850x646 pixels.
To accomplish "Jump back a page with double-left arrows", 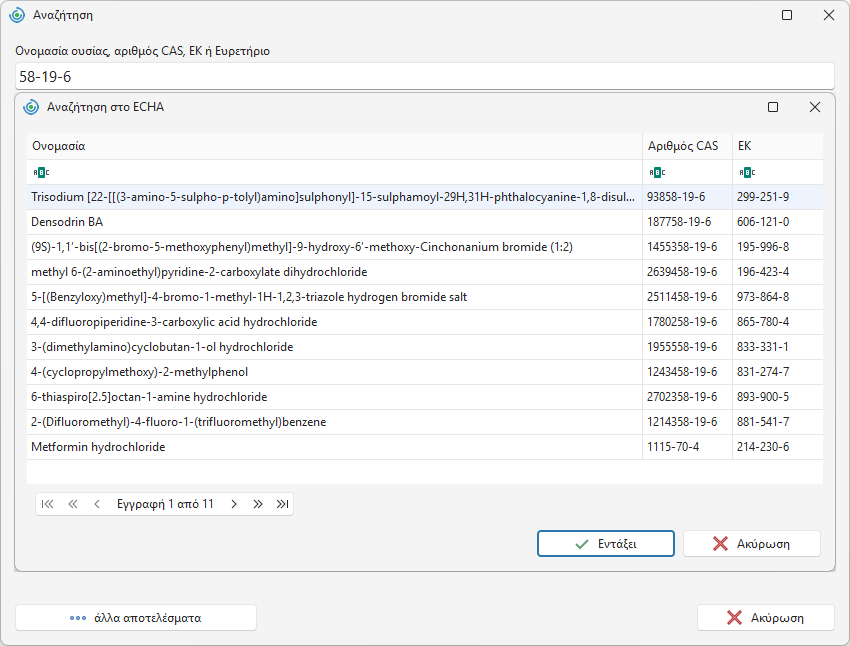I will click(x=73, y=504).
